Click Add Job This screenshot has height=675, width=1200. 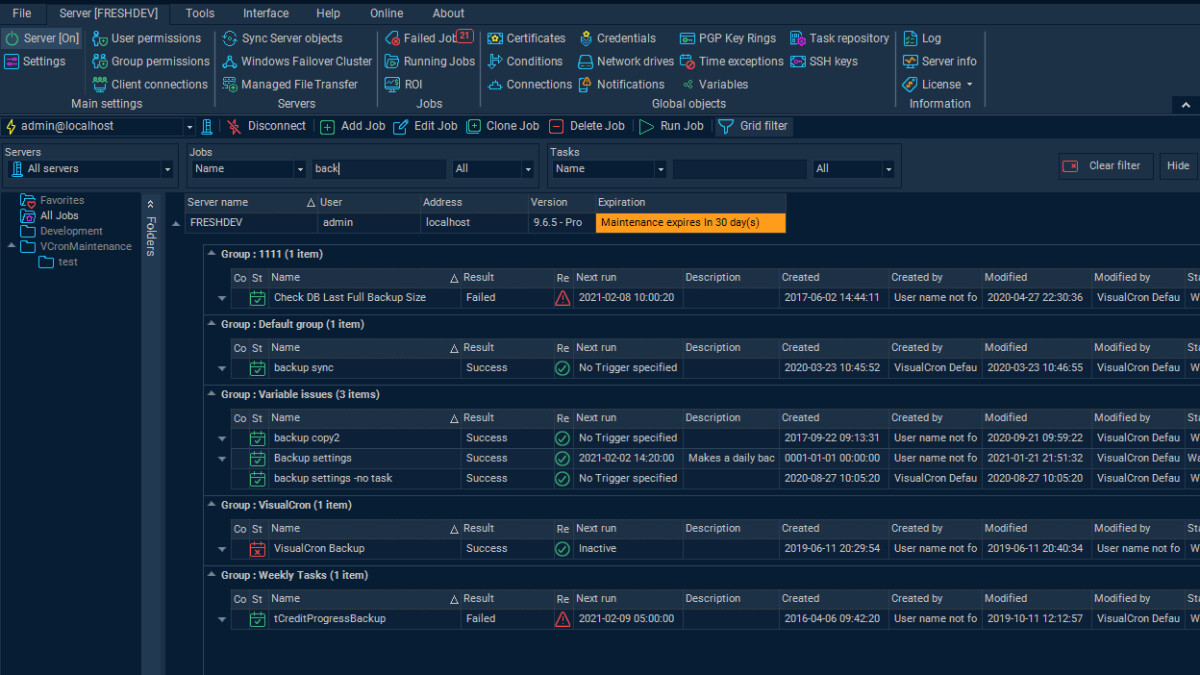pos(352,126)
